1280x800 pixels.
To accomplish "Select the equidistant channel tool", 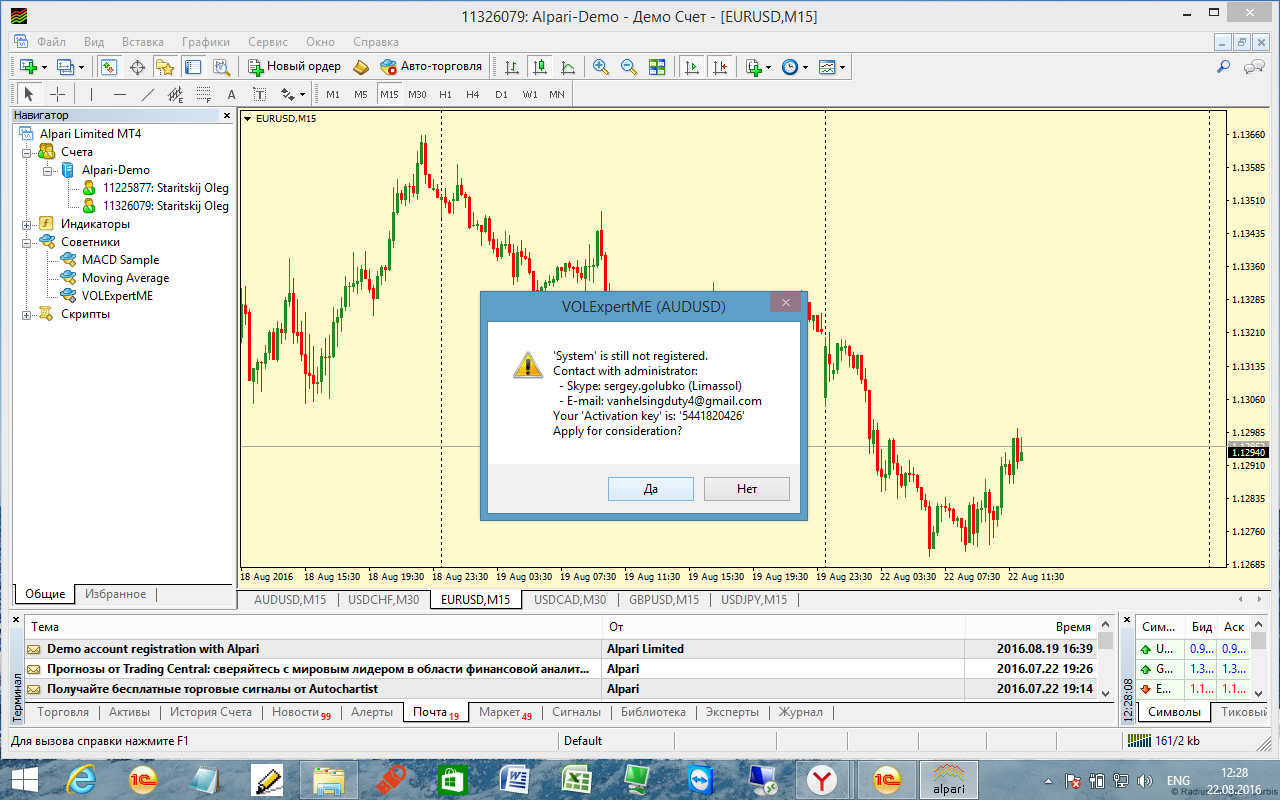I will (x=176, y=94).
